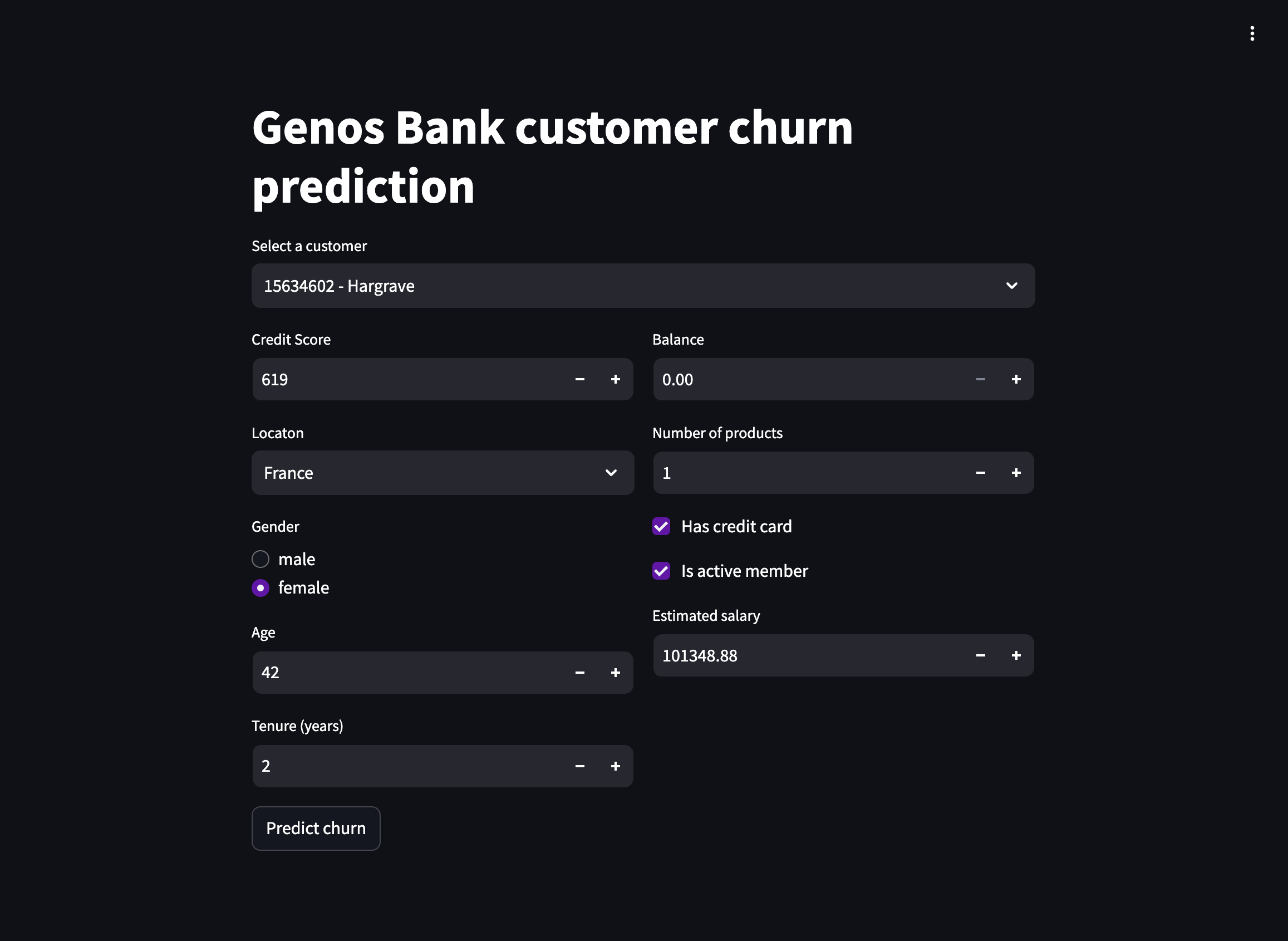Increment Tenure with the plus icon
Screen dimensions: 1288x941
616,766
